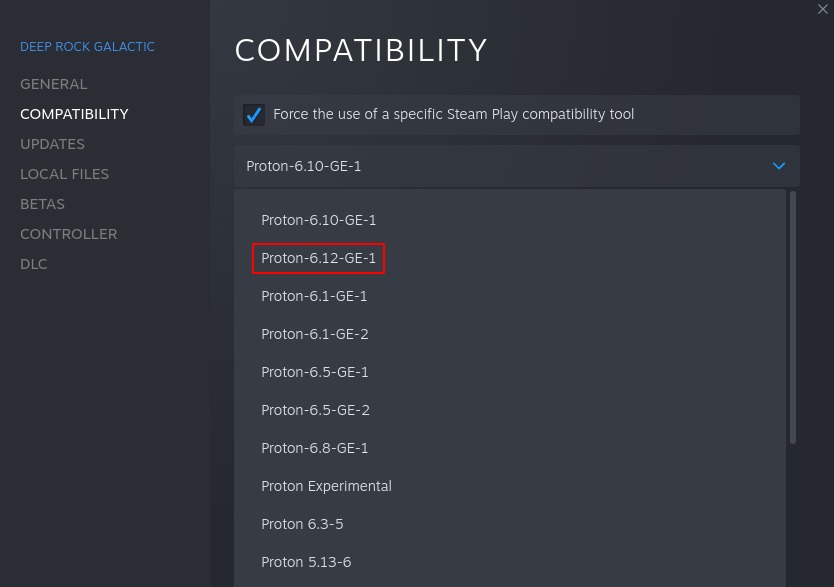This screenshot has height=587, width=834.
Task: Select Proton 5.13-6 version
Action: pos(306,562)
